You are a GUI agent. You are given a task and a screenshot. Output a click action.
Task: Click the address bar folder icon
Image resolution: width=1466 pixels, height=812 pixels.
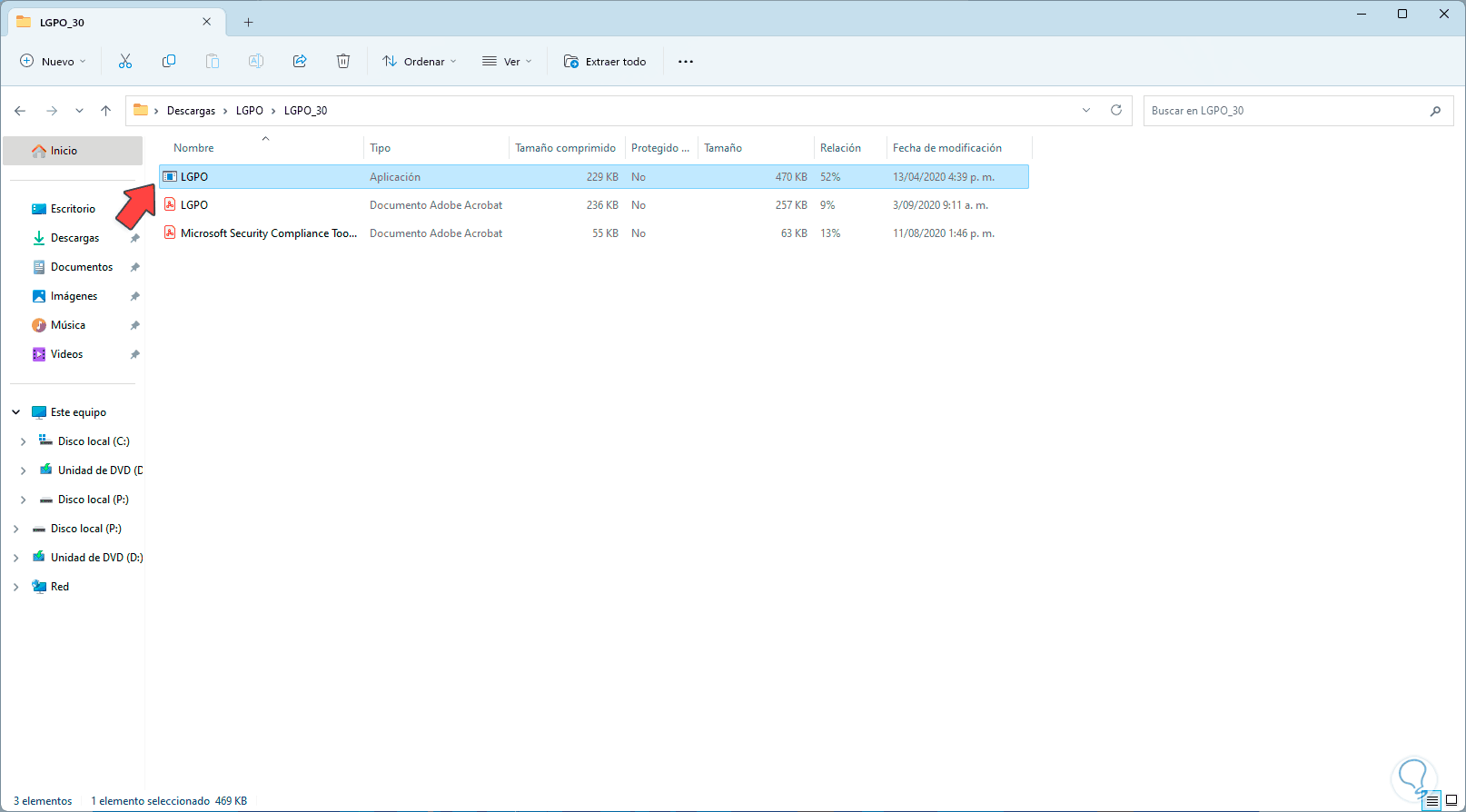click(141, 110)
